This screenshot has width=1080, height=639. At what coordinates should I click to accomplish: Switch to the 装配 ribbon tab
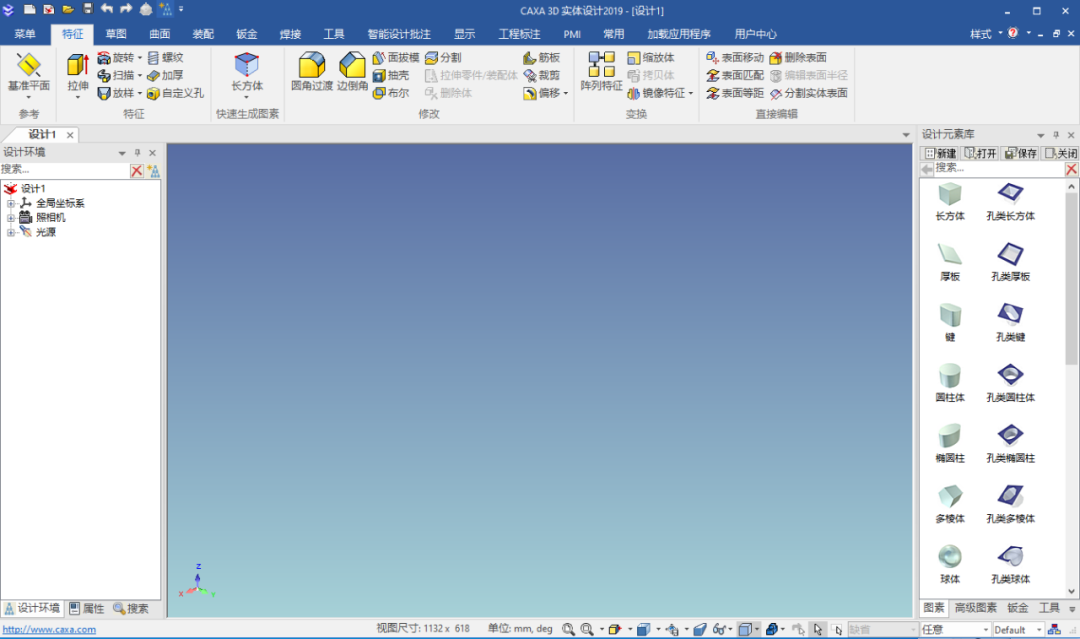[x=202, y=34]
